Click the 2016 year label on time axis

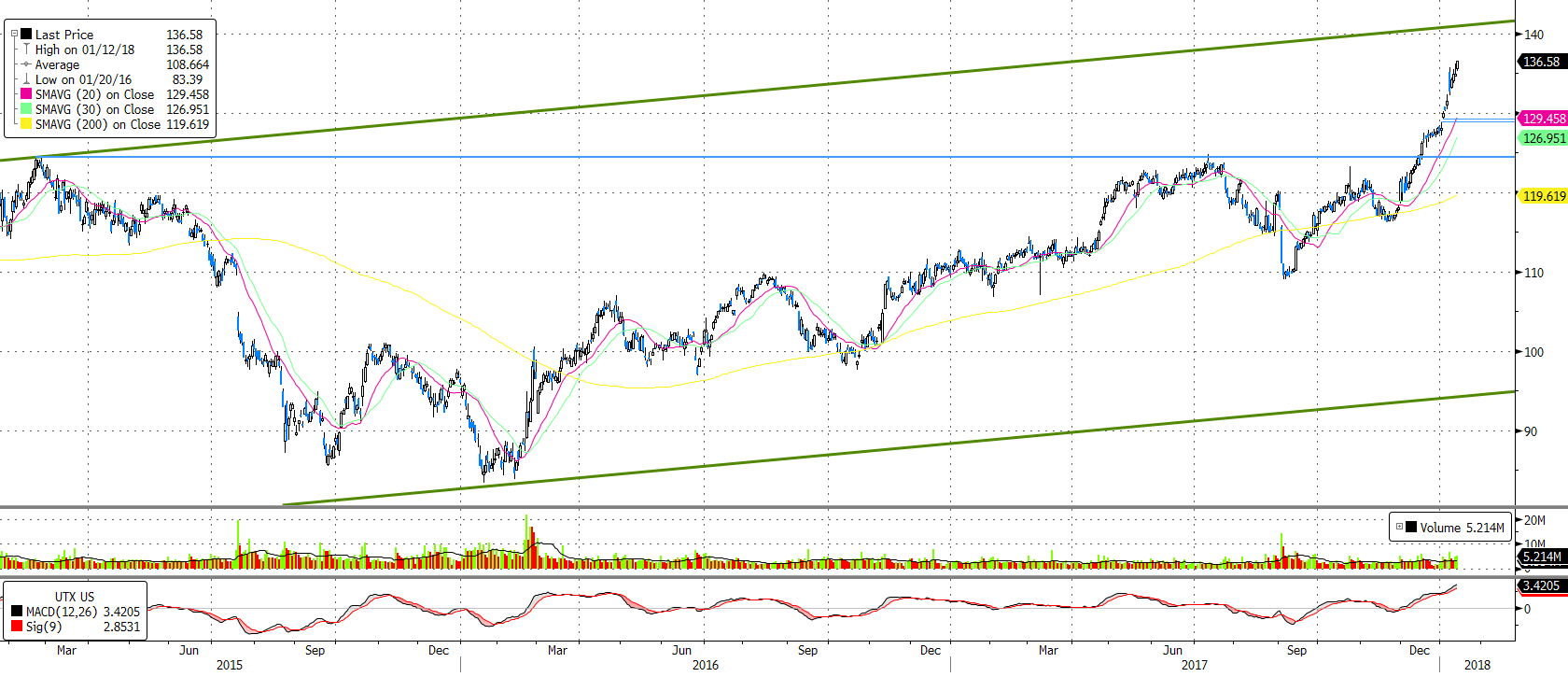pos(706,665)
